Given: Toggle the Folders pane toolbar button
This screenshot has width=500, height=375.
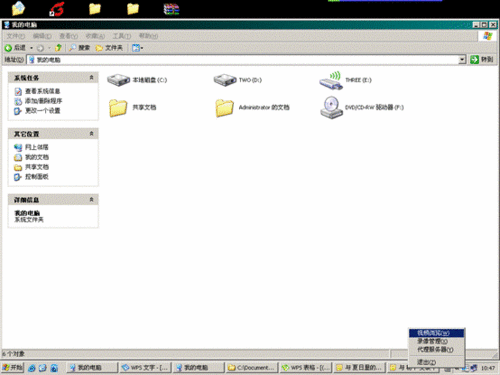Looking at the screenshot, I should click(x=109, y=48).
